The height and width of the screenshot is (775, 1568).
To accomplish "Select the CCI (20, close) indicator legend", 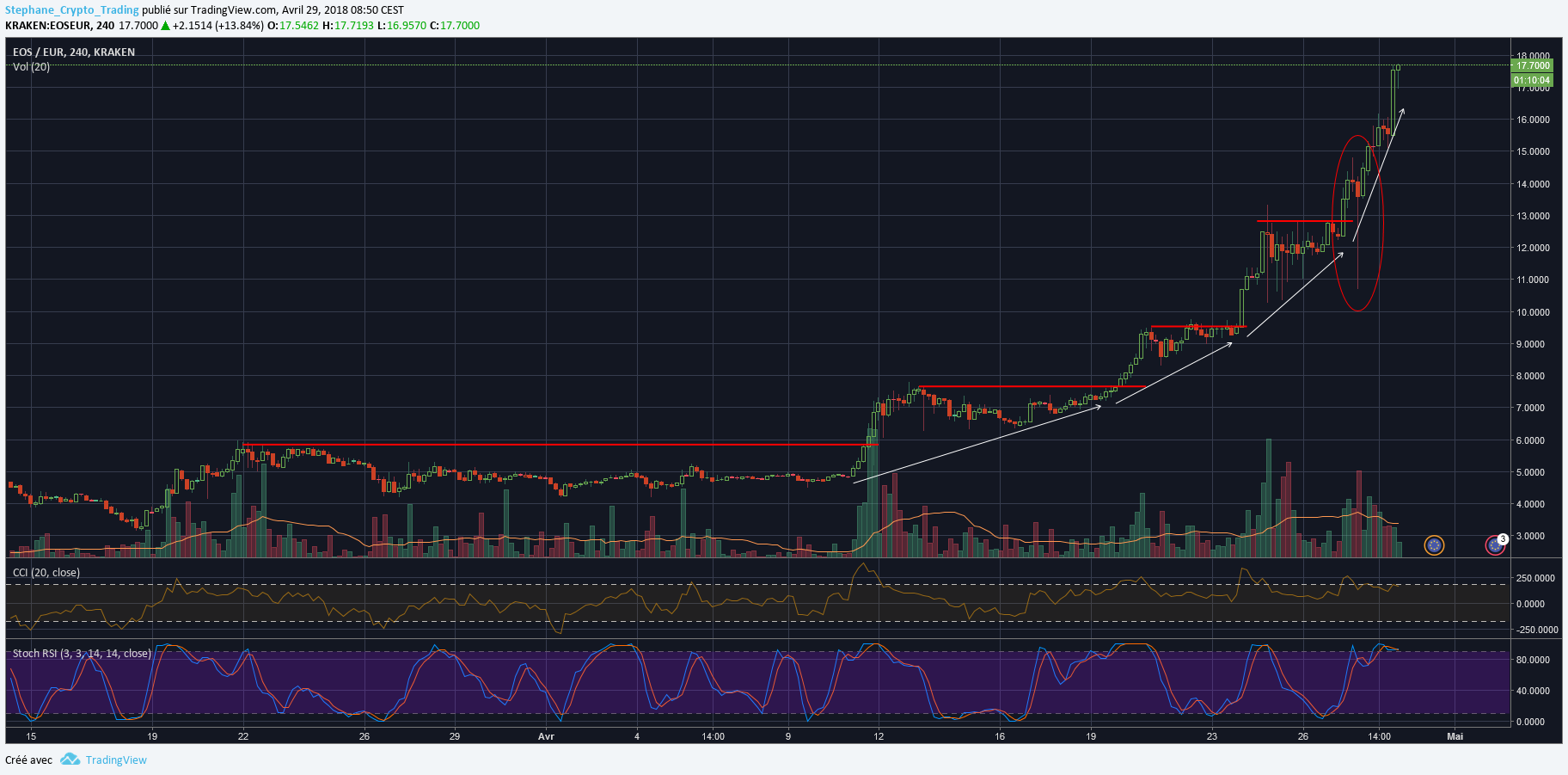I will point(46,573).
